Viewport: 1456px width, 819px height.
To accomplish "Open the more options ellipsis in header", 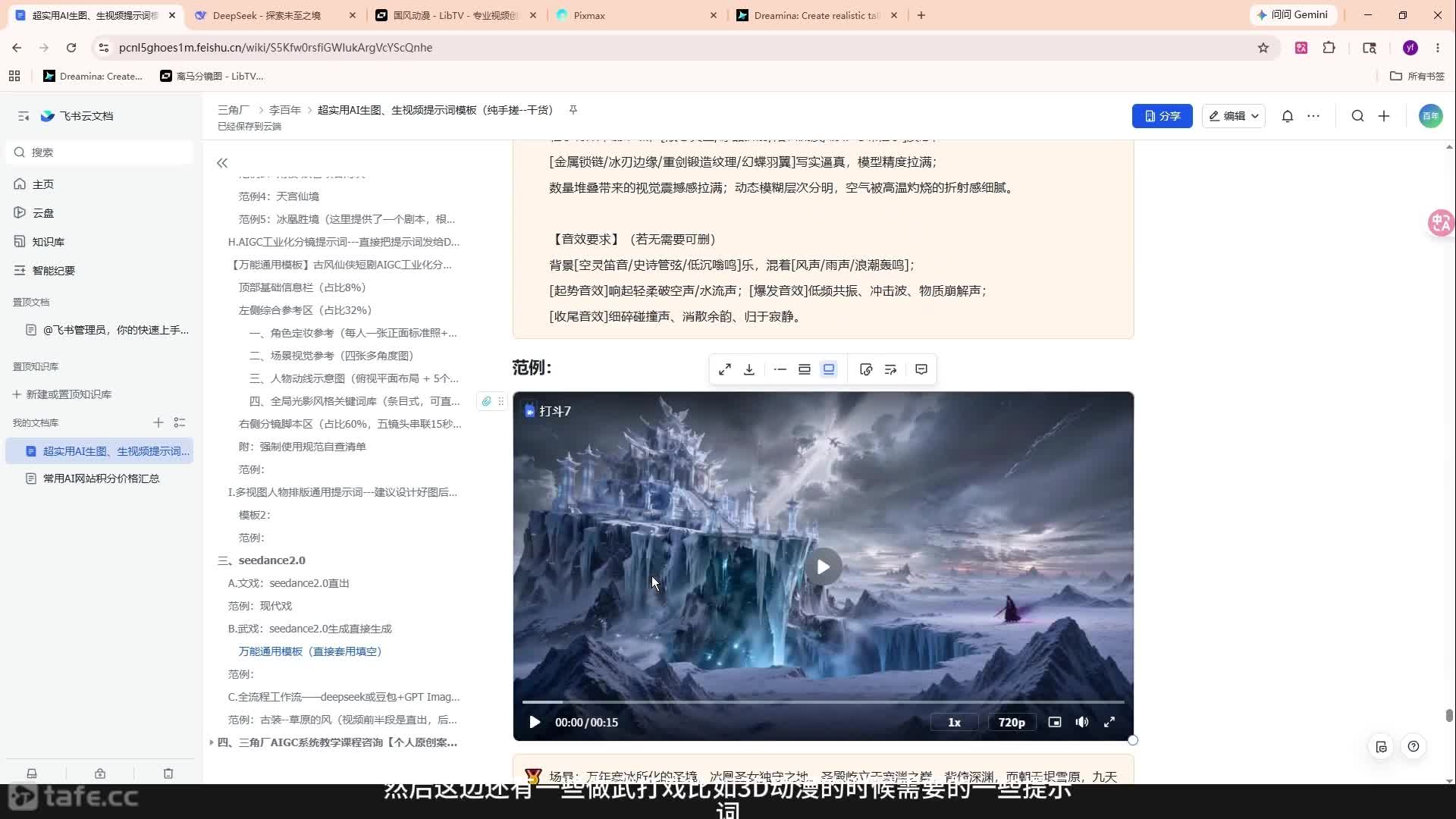I will click(x=1313, y=116).
